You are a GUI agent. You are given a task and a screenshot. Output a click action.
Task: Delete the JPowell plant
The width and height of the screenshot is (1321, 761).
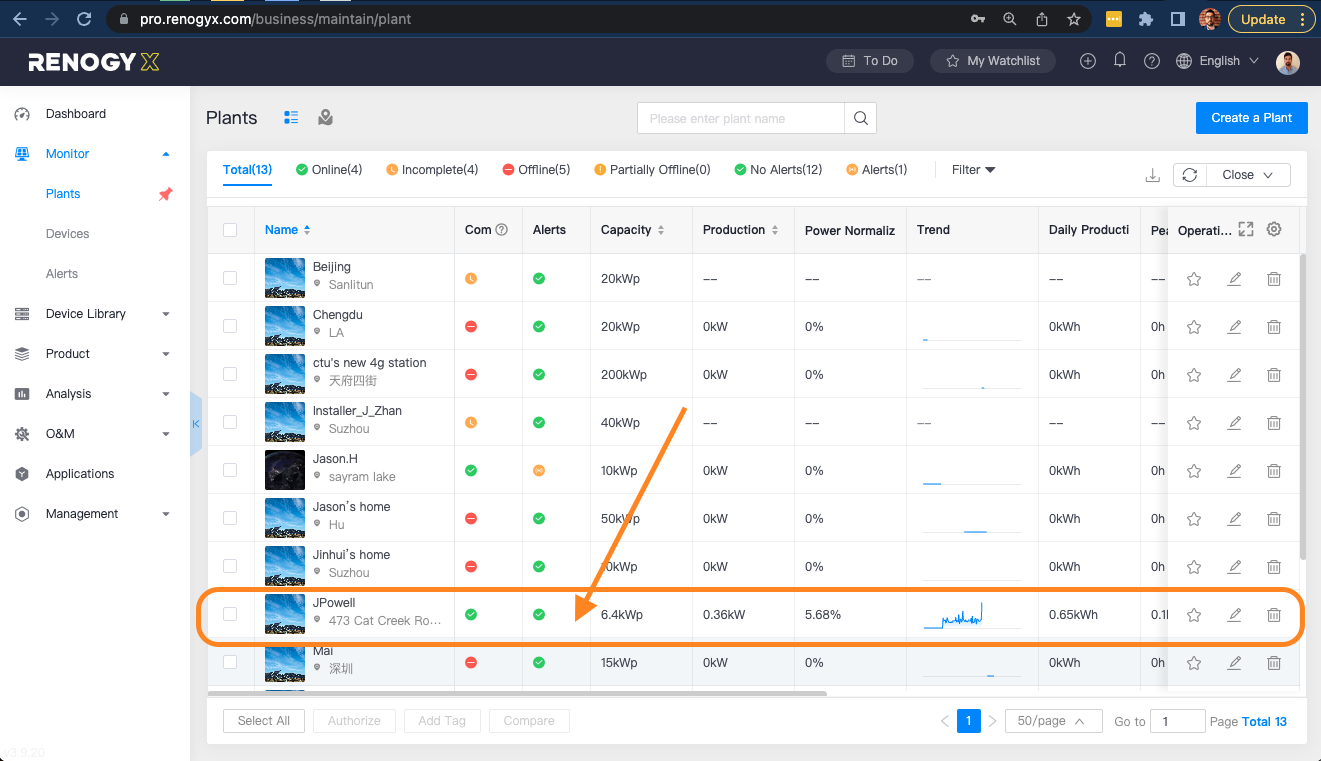click(1274, 615)
